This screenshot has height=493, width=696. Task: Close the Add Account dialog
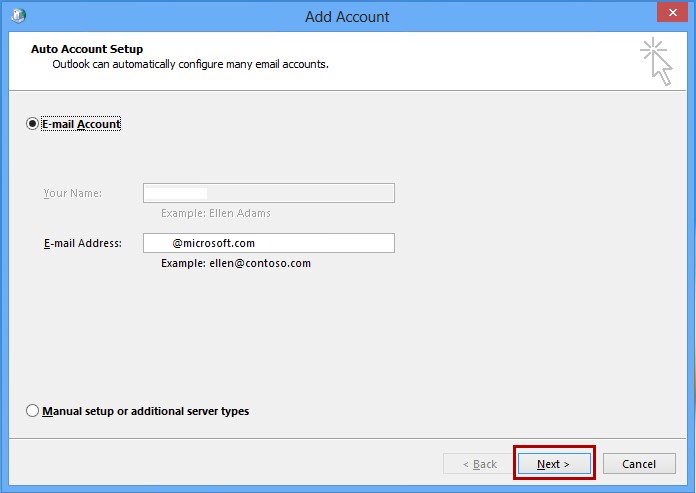tap(672, 12)
